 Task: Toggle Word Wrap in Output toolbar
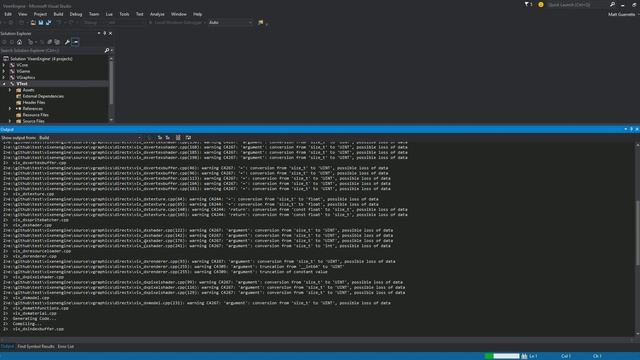188,138
